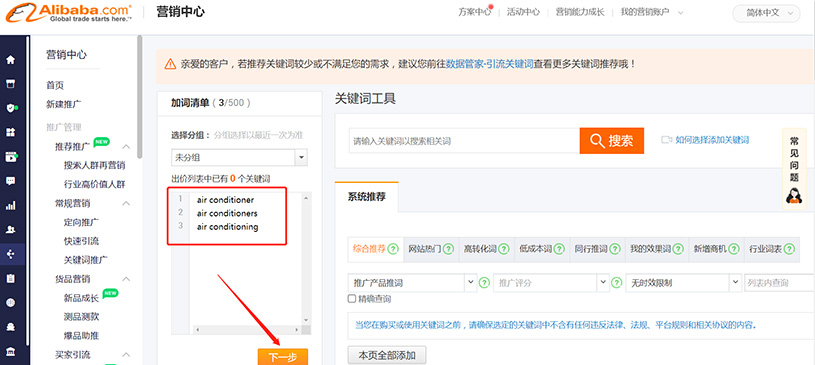Viewport: 815px width, 365px height.
Task: Click the orange 搜索 button
Action: click(612, 140)
